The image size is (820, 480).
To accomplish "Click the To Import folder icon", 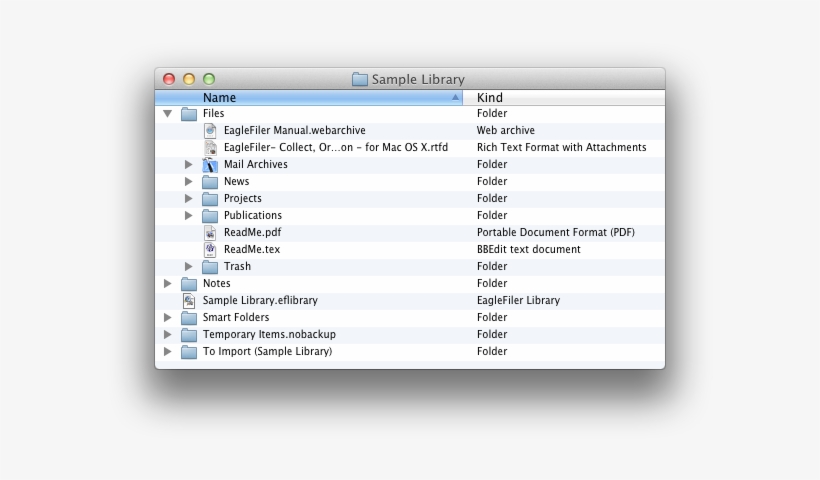I will pyautogui.click(x=189, y=352).
